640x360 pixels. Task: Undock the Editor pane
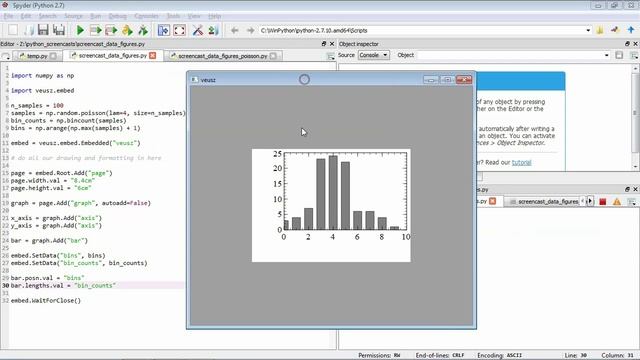point(324,44)
